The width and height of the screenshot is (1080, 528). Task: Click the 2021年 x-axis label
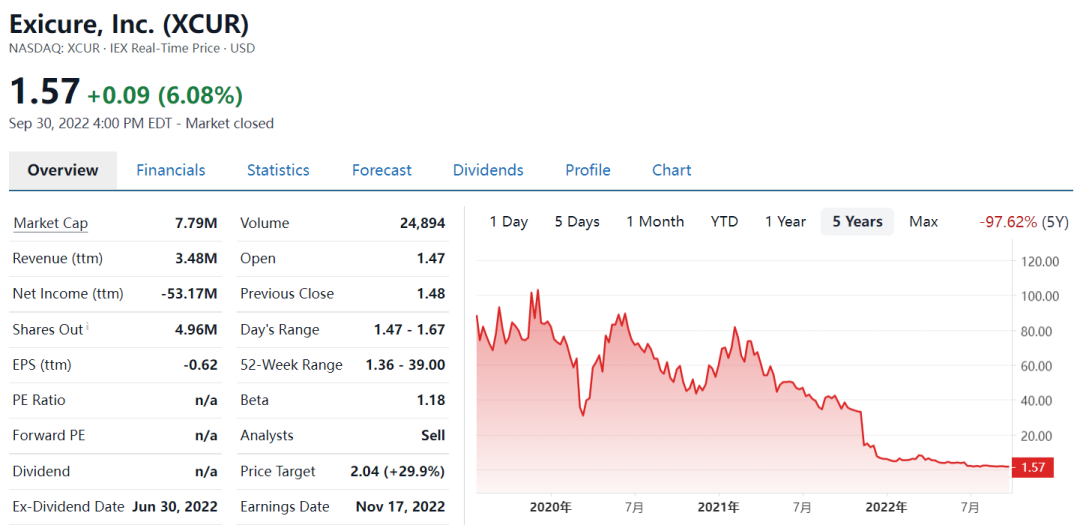[719, 507]
